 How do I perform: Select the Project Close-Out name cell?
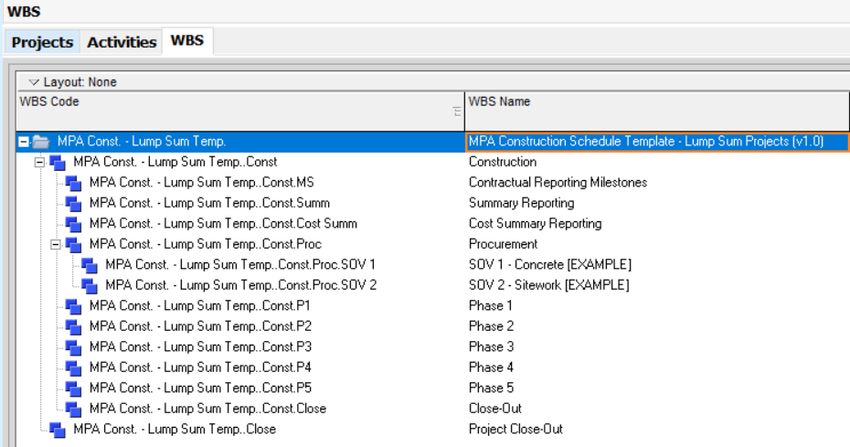tap(516, 429)
